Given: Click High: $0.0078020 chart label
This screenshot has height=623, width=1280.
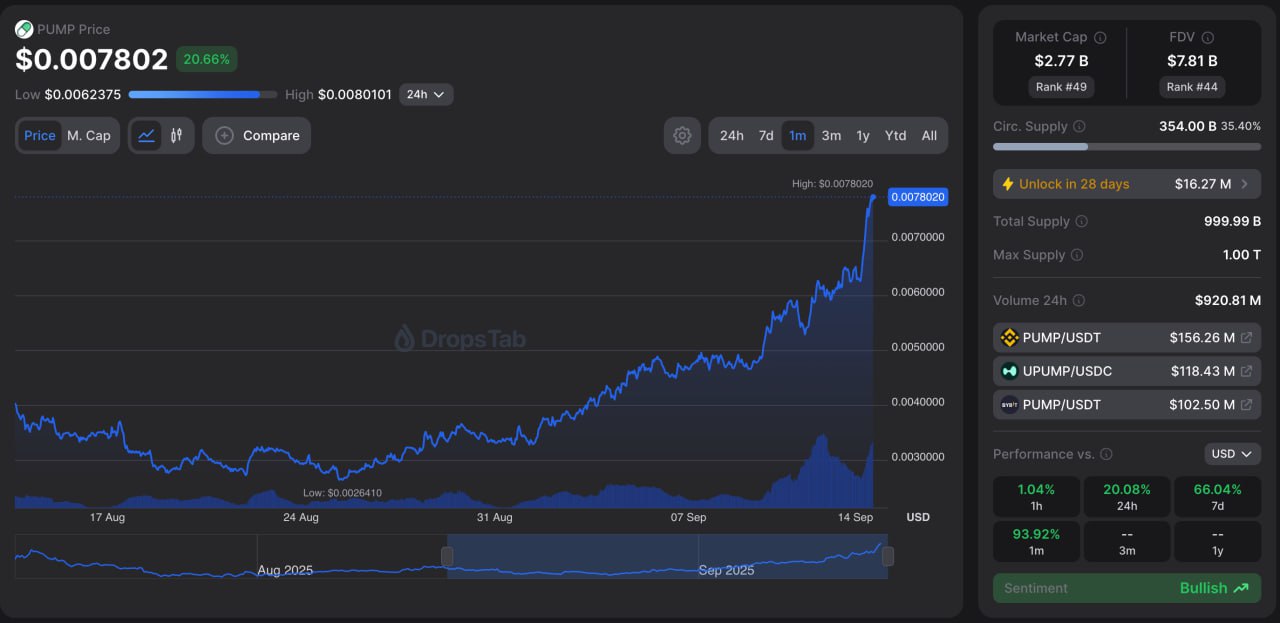Looking at the screenshot, I should (832, 184).
